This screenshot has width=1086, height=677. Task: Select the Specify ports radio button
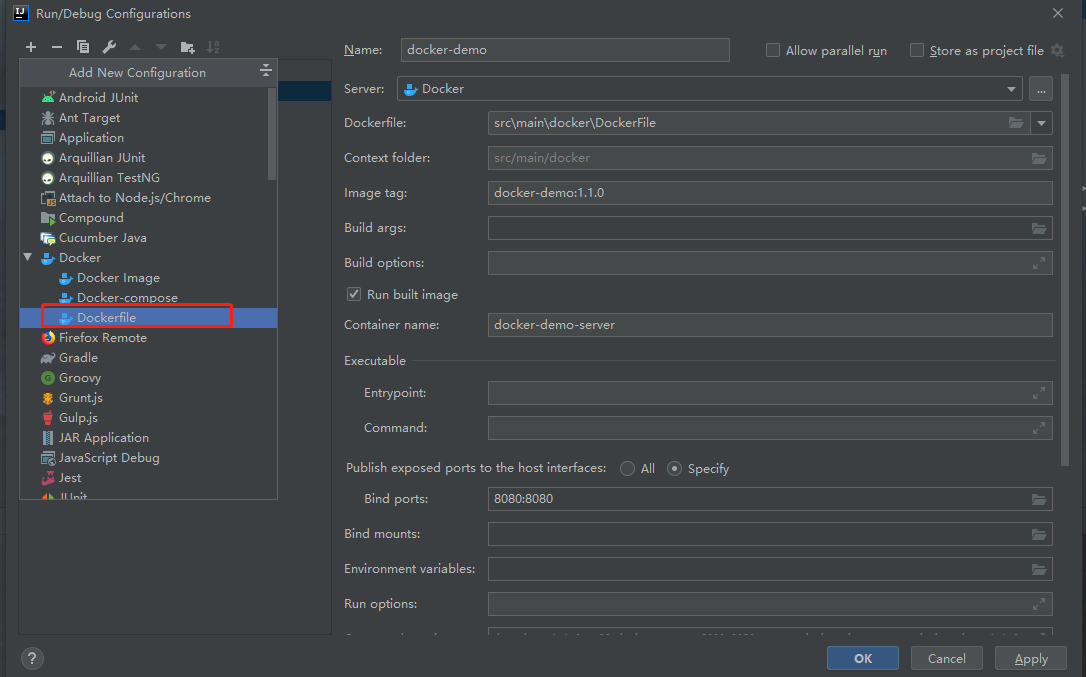coord(674,468)
